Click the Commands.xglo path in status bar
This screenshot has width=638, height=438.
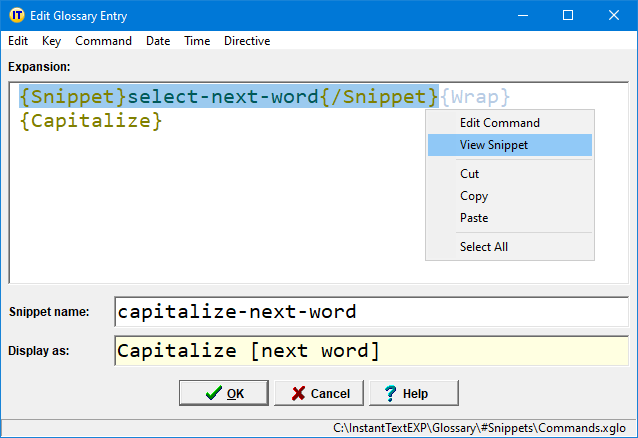tap(479, 428)
